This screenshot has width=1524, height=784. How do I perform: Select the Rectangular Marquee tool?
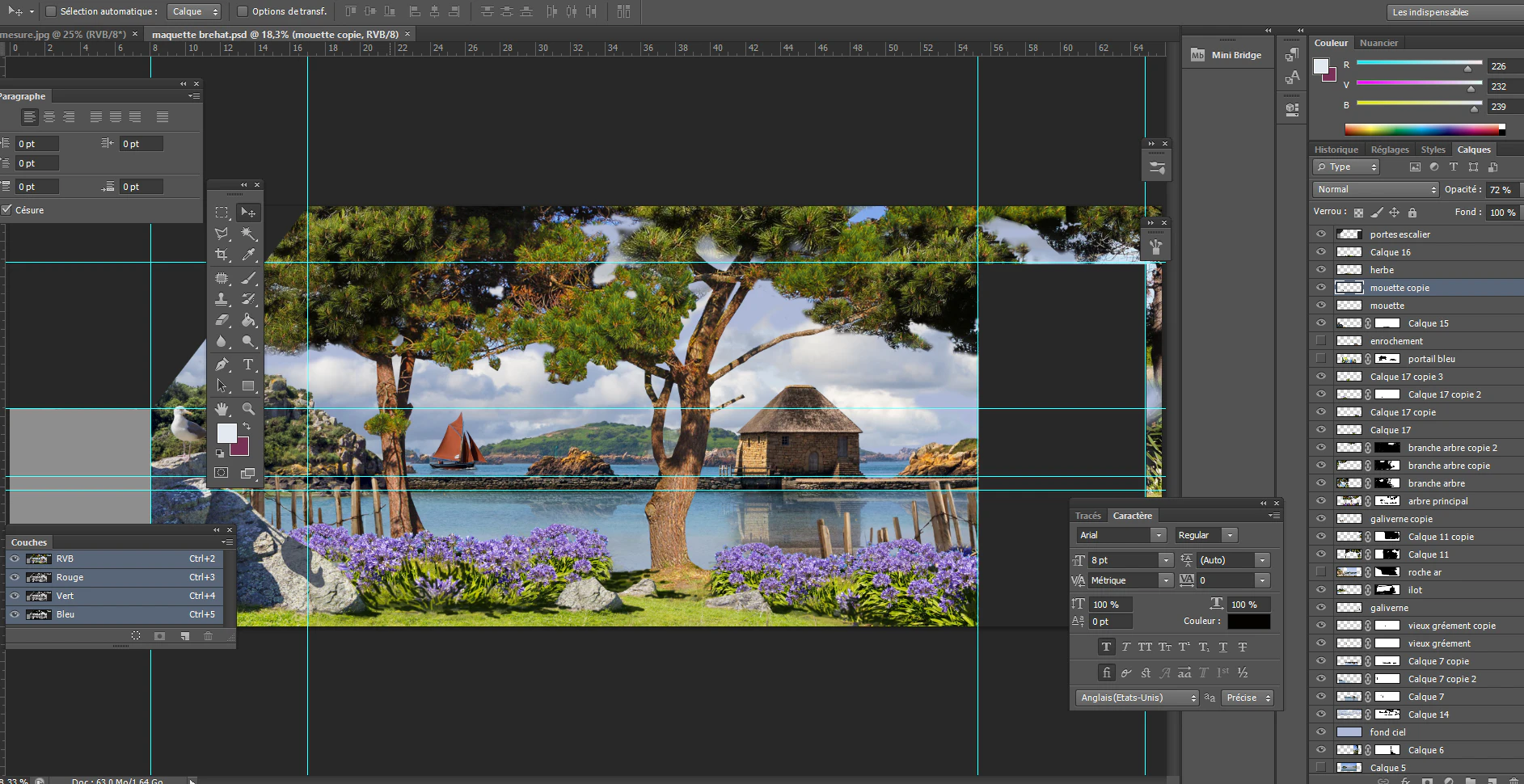pyautogui.click(x=222, y=213)
